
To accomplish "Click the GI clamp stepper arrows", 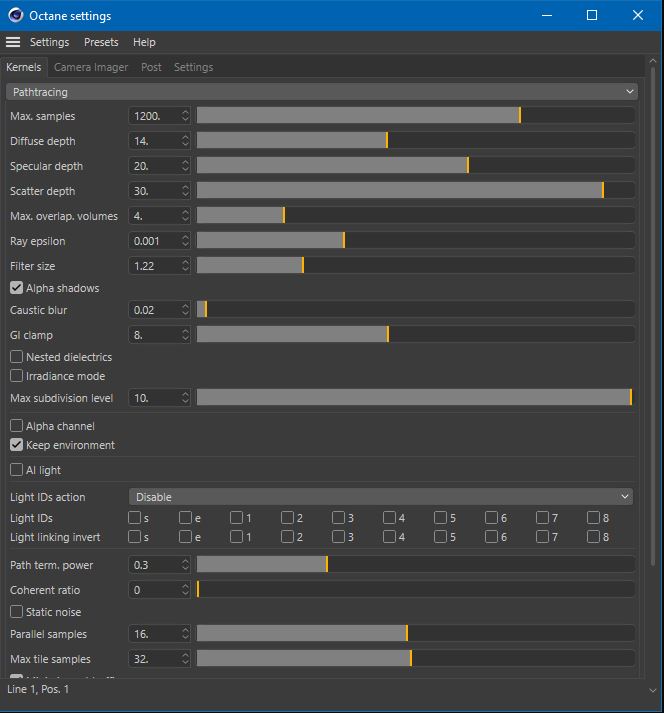I will (x=185, y=335).
